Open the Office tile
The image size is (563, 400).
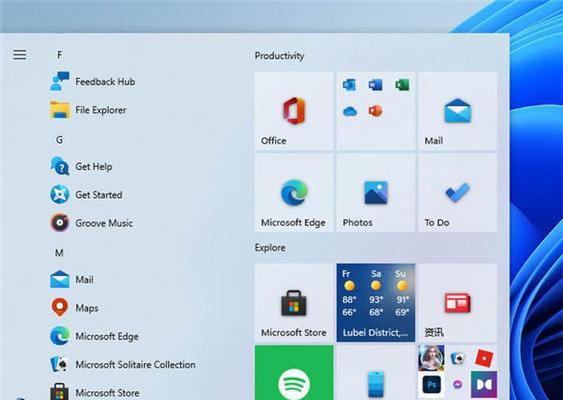pos(294,111)
